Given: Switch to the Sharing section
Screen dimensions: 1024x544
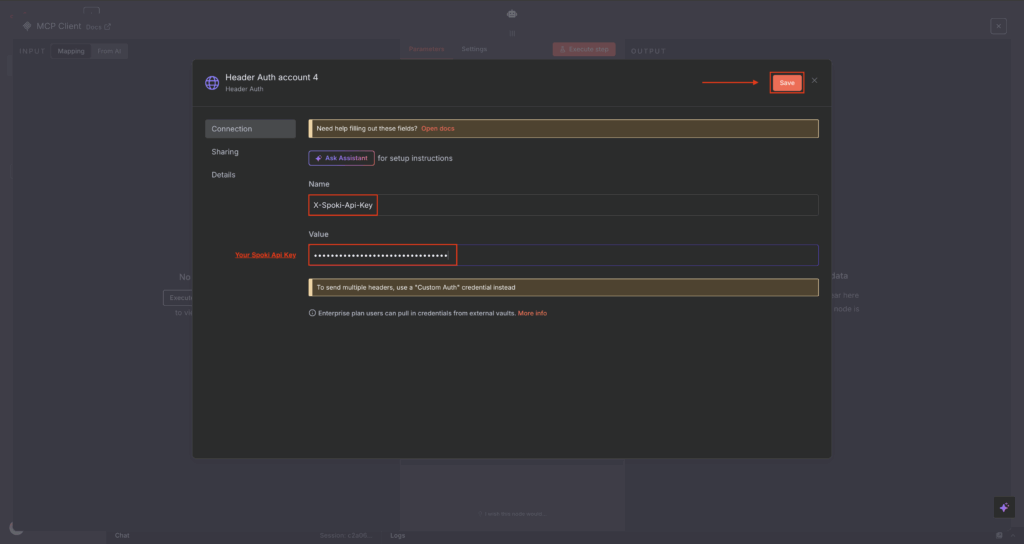Looking at the screenshot, I should [225, 152].
